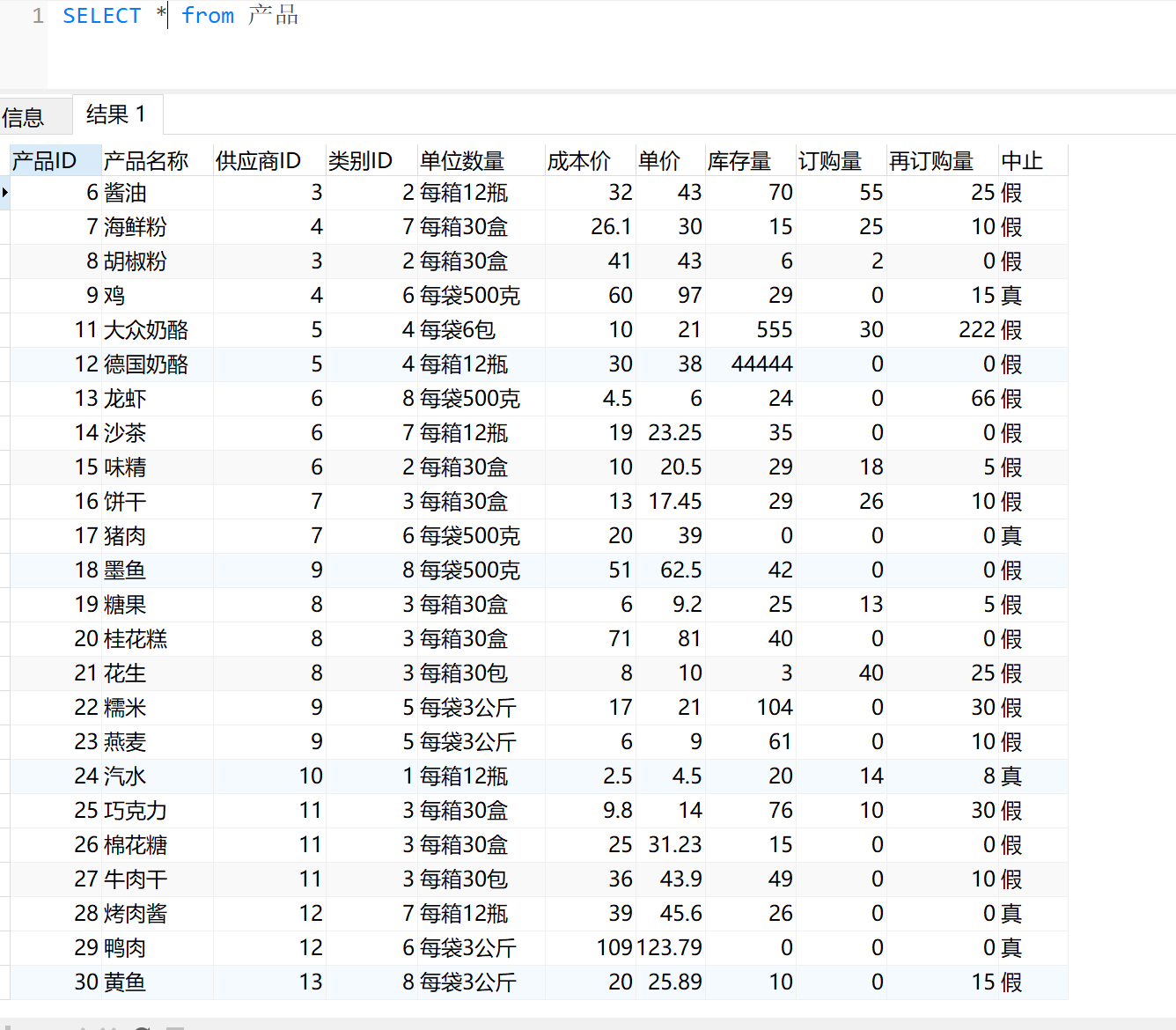Click the unit price 123.79 for 鸭肉

(669, 948)
